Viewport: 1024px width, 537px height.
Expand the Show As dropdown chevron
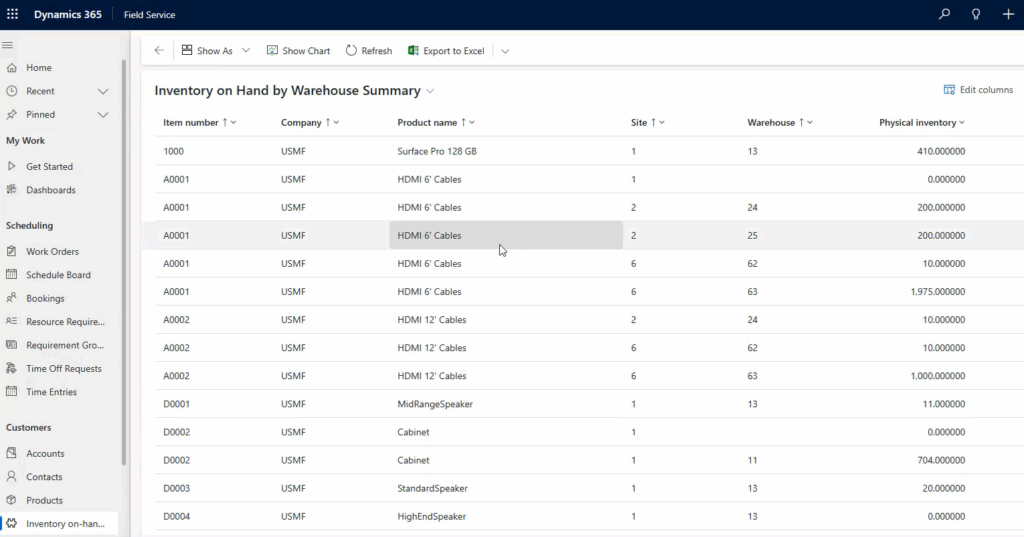click(246, 50)
